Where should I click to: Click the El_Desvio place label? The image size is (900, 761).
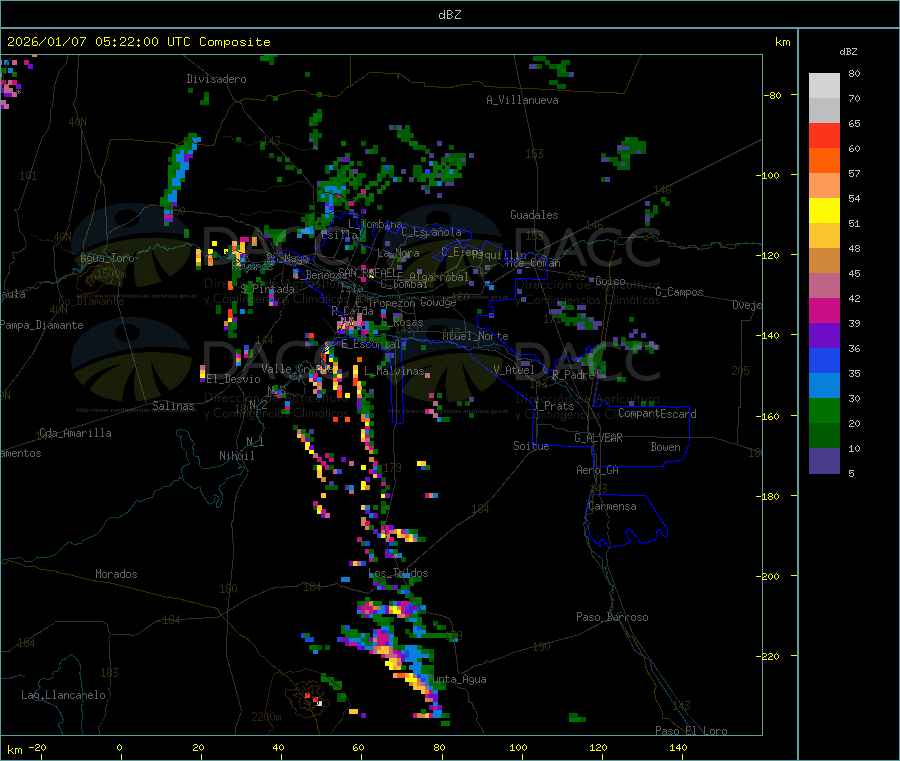coord(234,379)
